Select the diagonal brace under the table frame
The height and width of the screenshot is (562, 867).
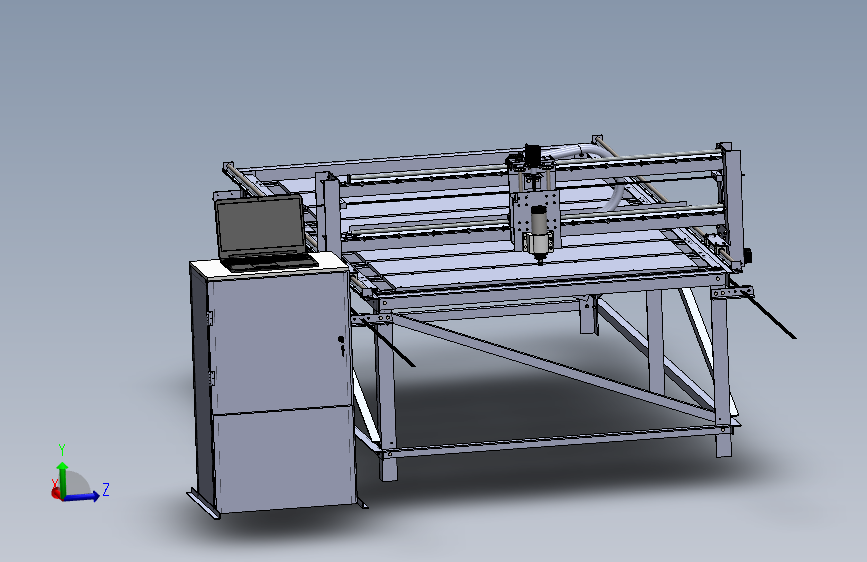pyautogui.click(x=553, y=368)
